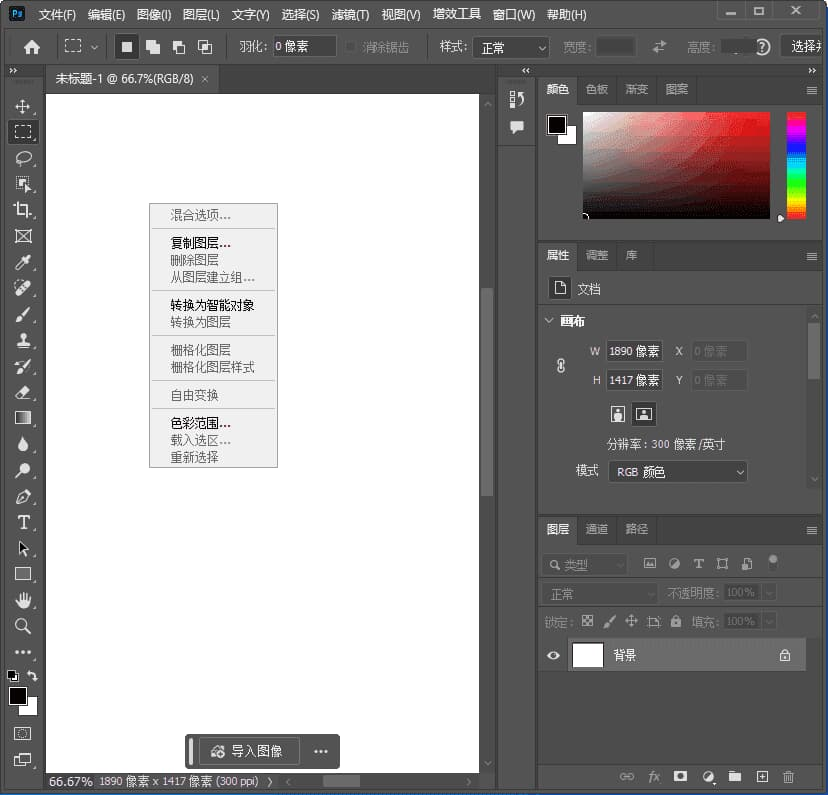
Task: Open the 模式 RGB 颜色 dropdown
Action: (677, 471)
